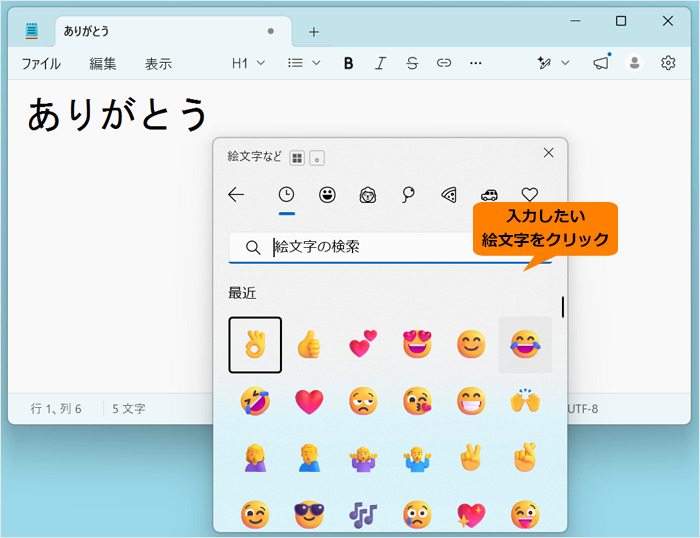The image size is (700, 538).
Task: Insert the winking face emoji
Action: (255, 514)
